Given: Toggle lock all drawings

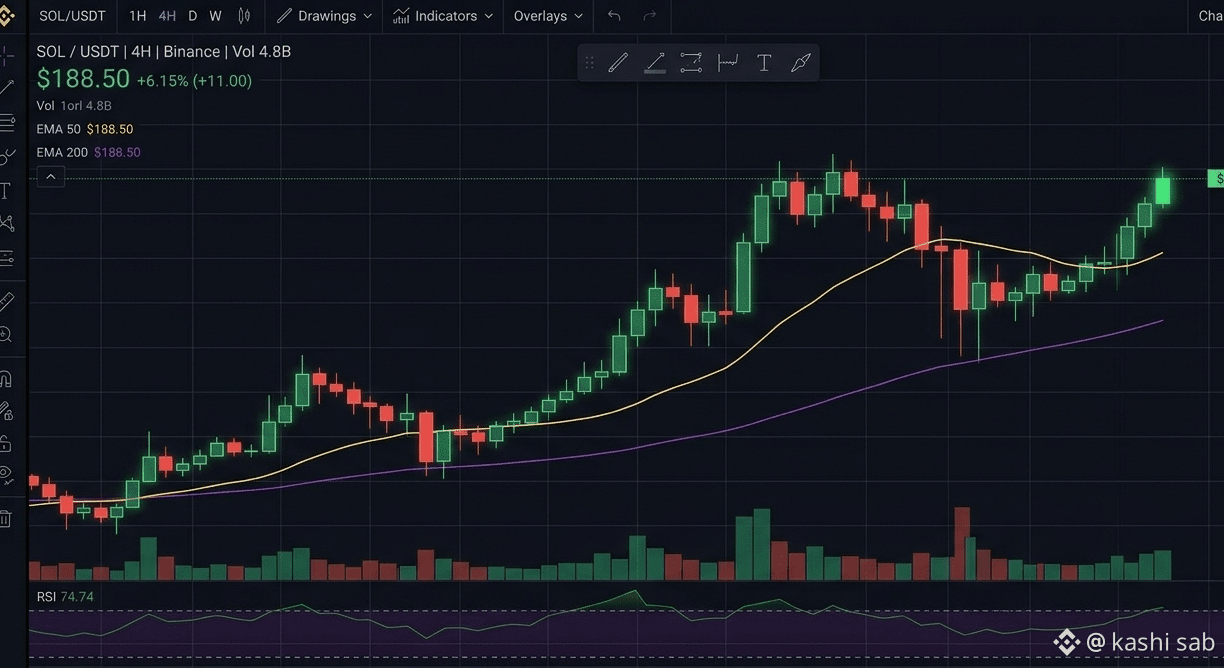Looking at the screenshot, I should click(x=6, y=442).
